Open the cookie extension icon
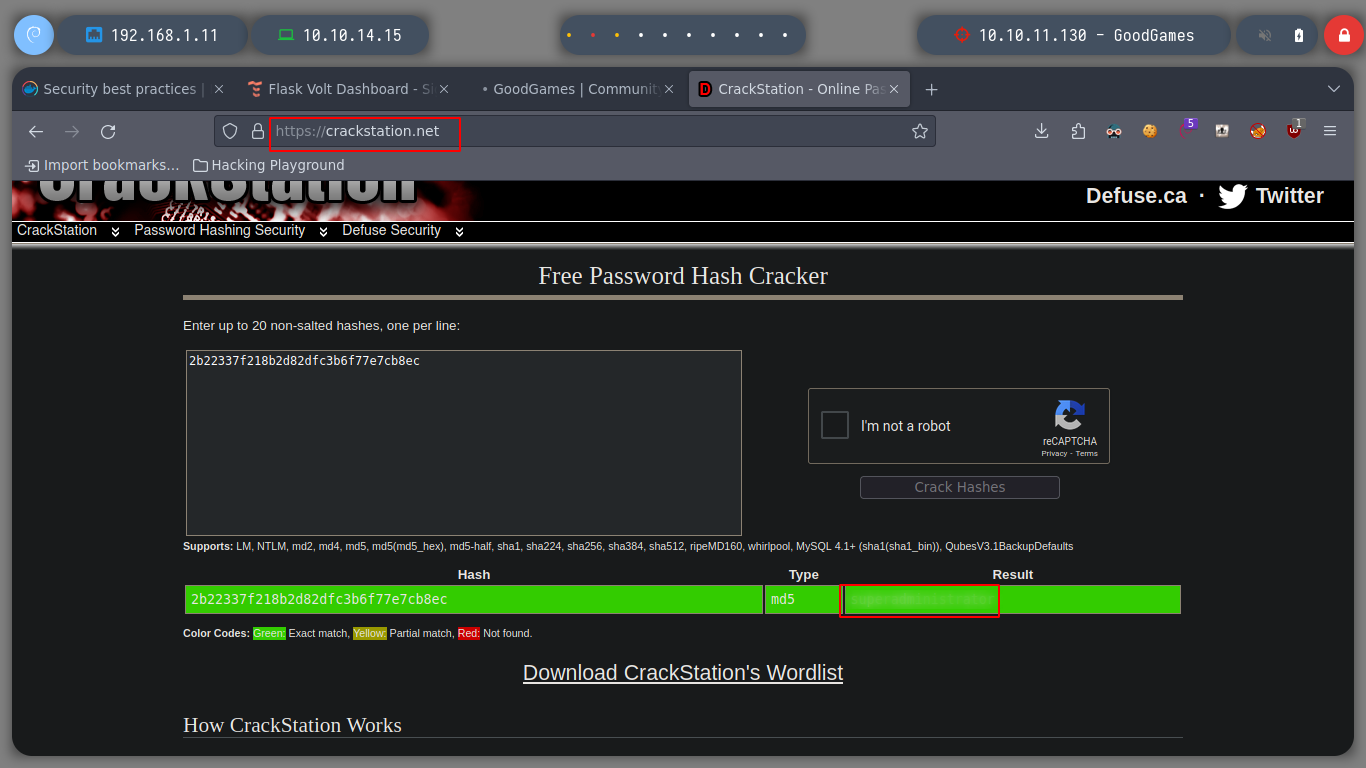The image size is (1366, 768). (1150, 131)
